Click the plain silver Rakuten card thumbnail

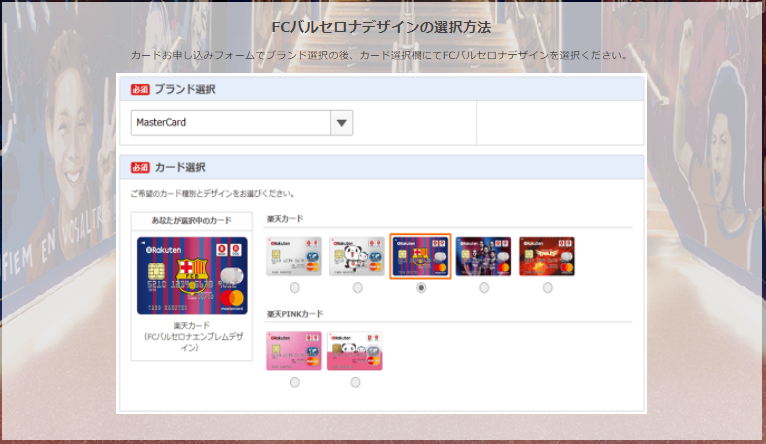294,256
